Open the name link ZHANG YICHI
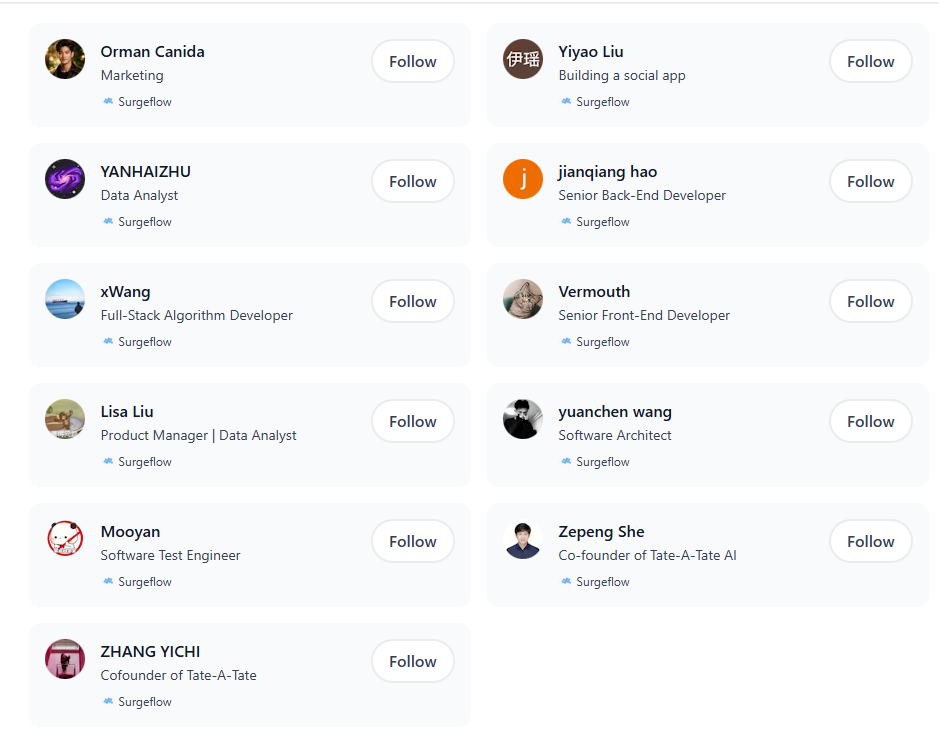This screenshot has height=741, width=939. click(150, 651)
